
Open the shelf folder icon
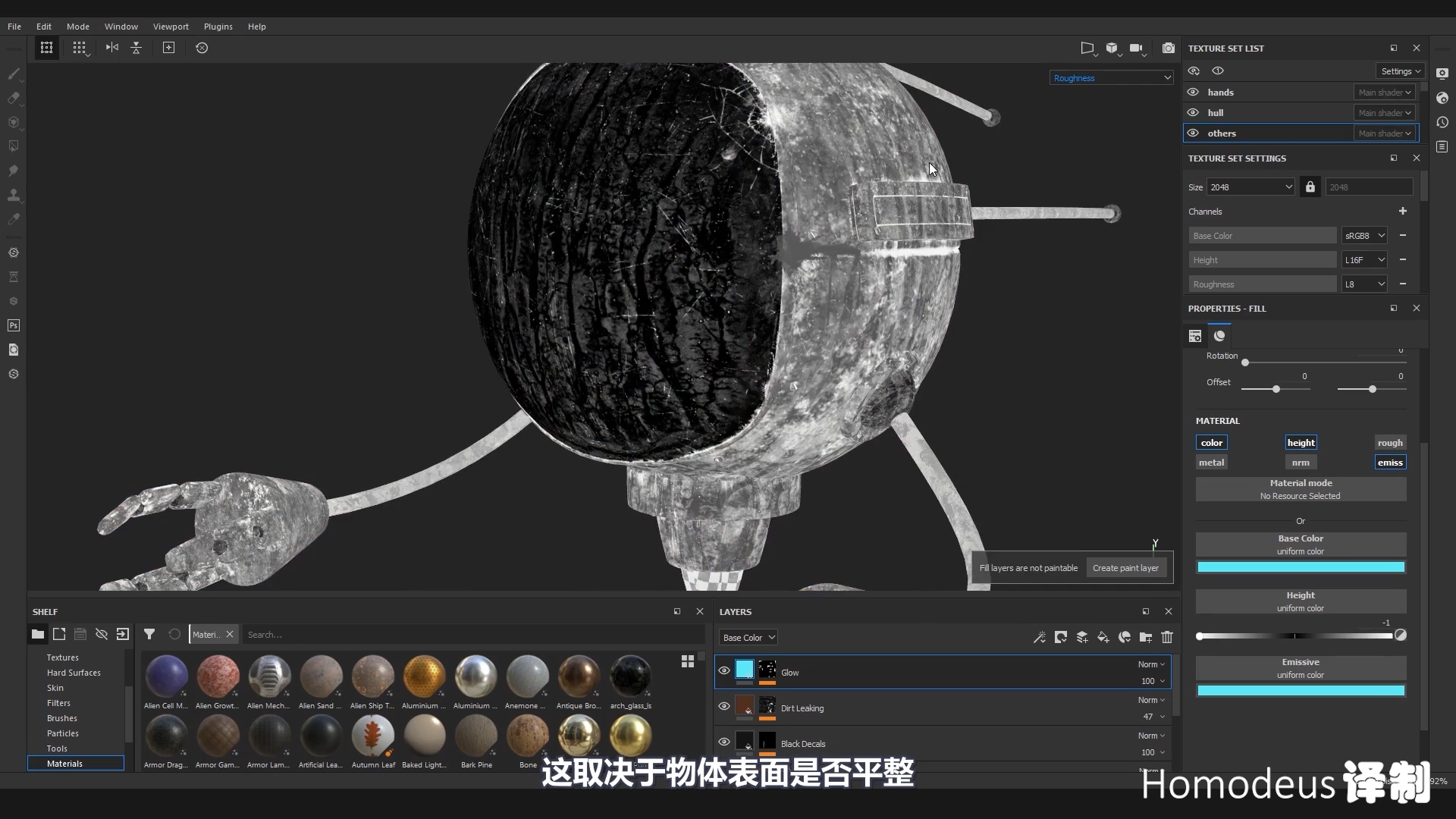tap(38, 634)
